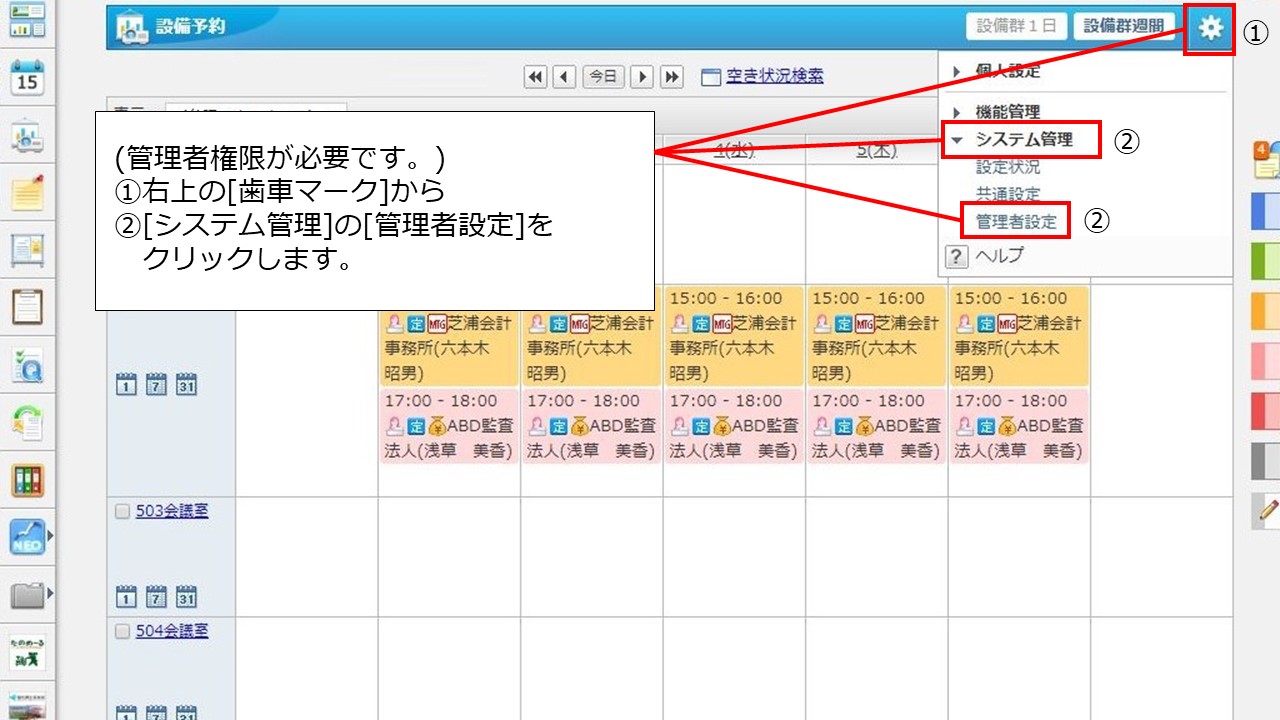The height and width of the screenshot is (720, 1280).
Task: Open 15:00 芝浦会計 event under 4(水)
Action: (x=734, y=336)
